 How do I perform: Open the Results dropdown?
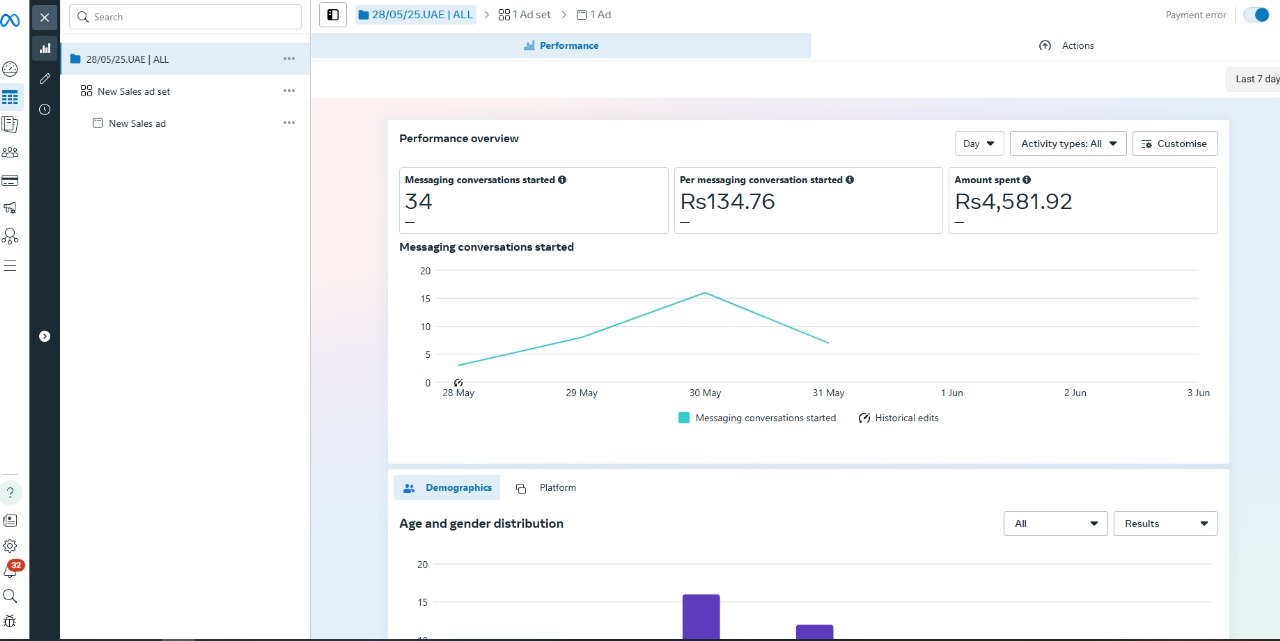[1165, 523]
